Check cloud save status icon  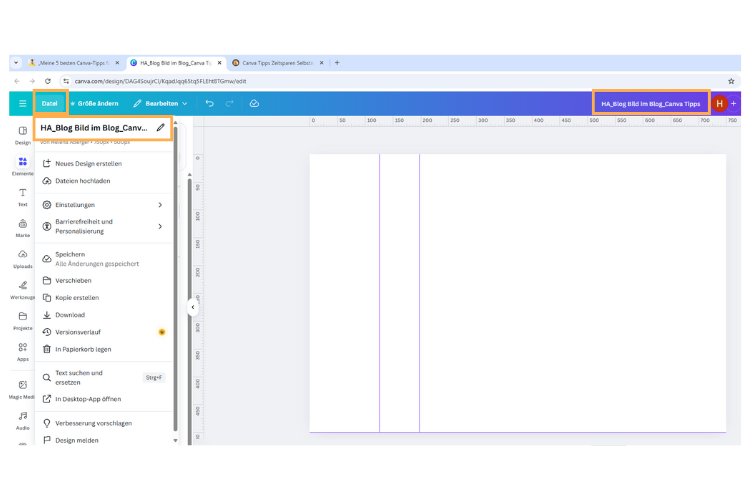pyautogui.click(x=254, y=103)
